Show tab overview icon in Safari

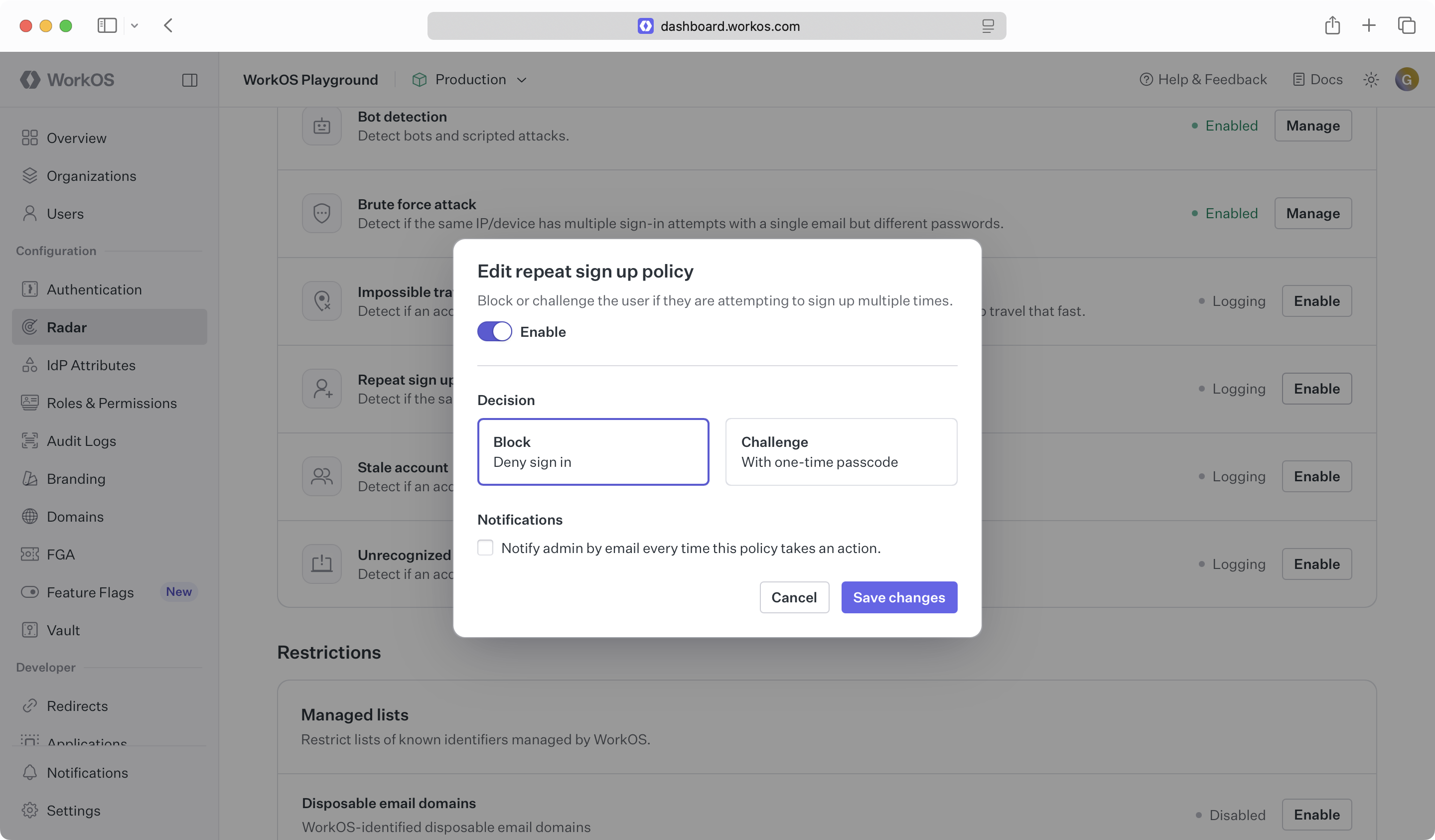click(x=1406, y=25)
